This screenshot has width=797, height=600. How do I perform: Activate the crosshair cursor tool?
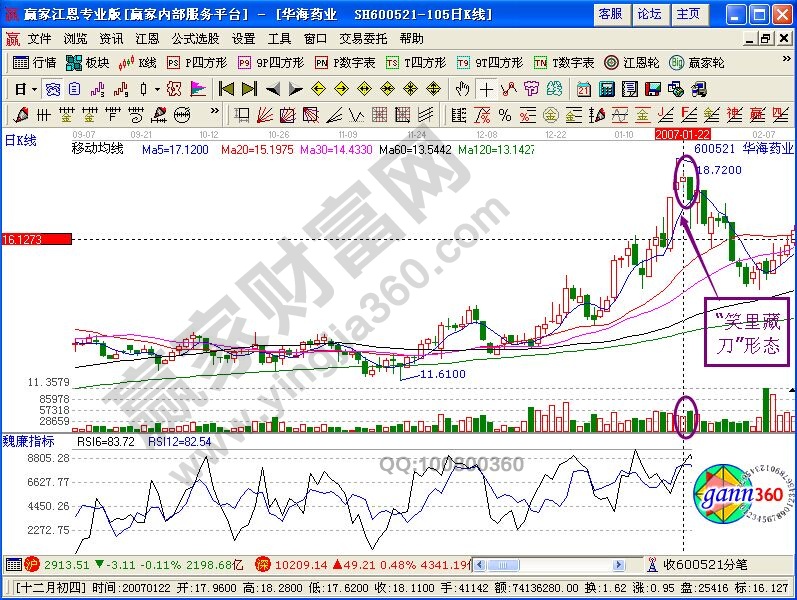486,89
